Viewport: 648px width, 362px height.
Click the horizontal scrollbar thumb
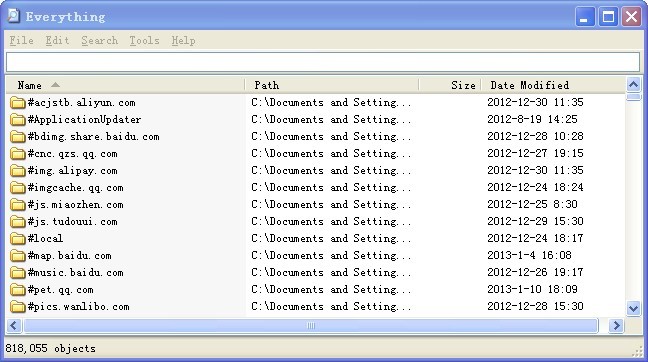tap(311, 326)
